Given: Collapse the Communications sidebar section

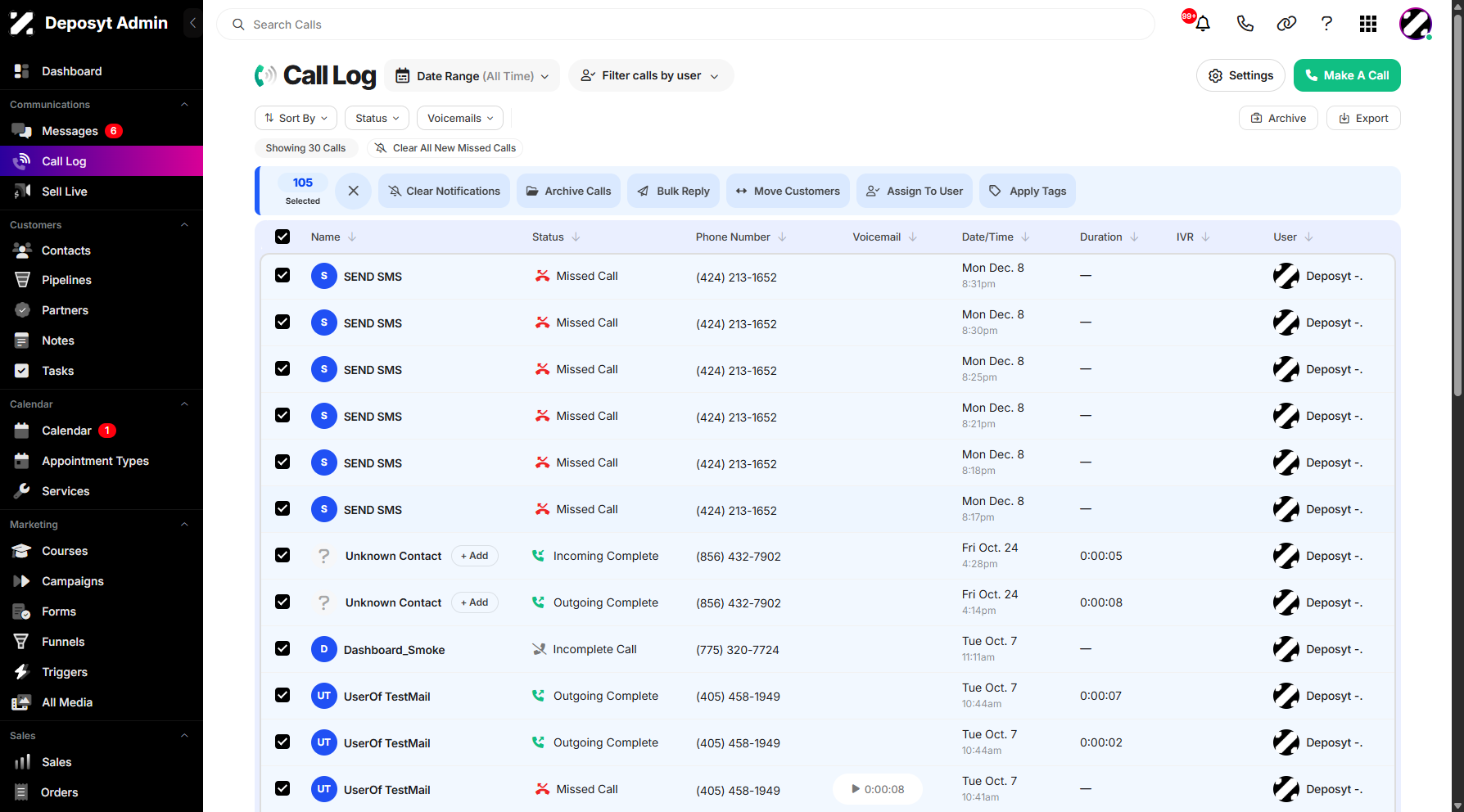Looking at the screenshot, I should (x=184, y=105).
